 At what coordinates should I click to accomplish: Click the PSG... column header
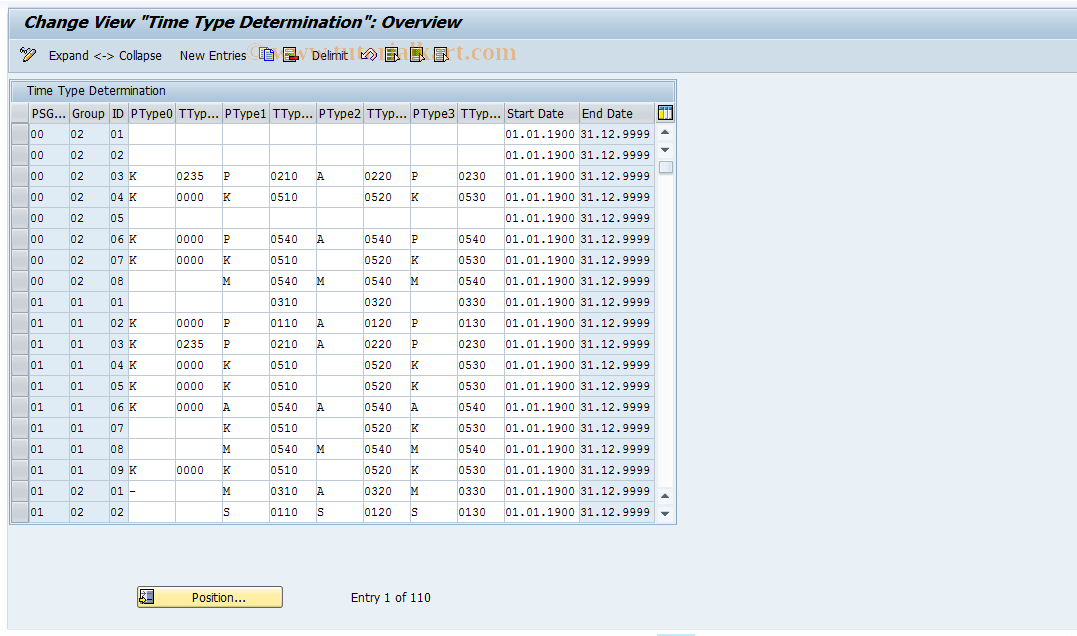[x=49, y=114]
